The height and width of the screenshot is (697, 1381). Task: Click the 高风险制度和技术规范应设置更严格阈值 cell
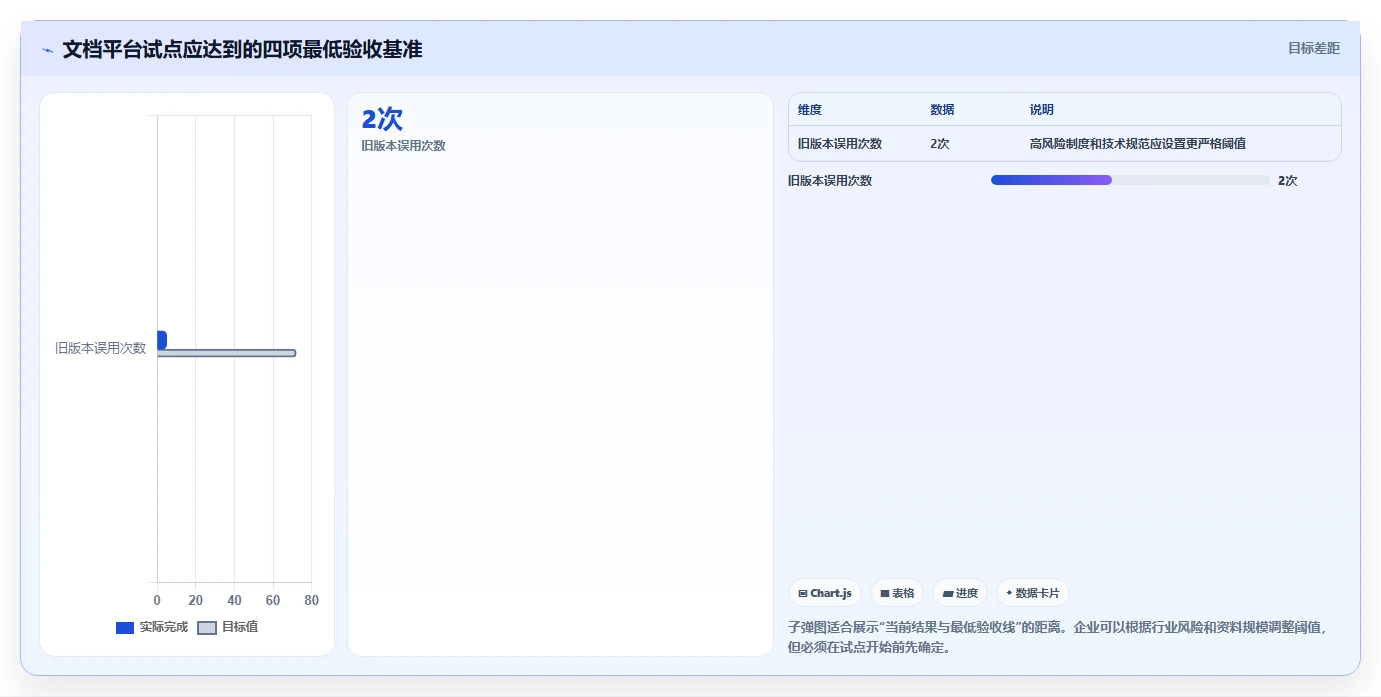pos(1138,144)
